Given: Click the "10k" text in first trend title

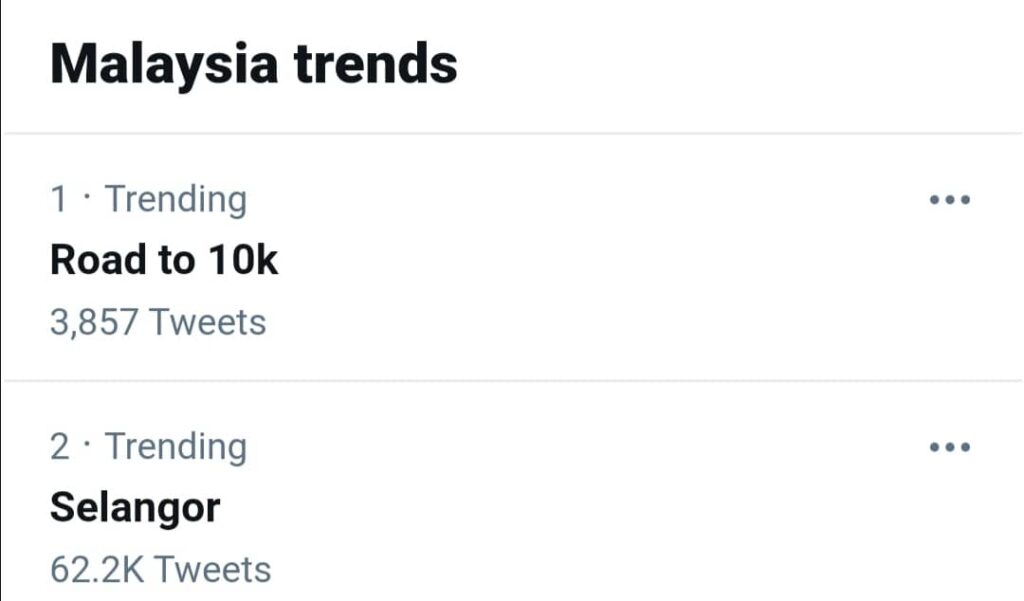Looking at the screenshot, I should 243,261.
